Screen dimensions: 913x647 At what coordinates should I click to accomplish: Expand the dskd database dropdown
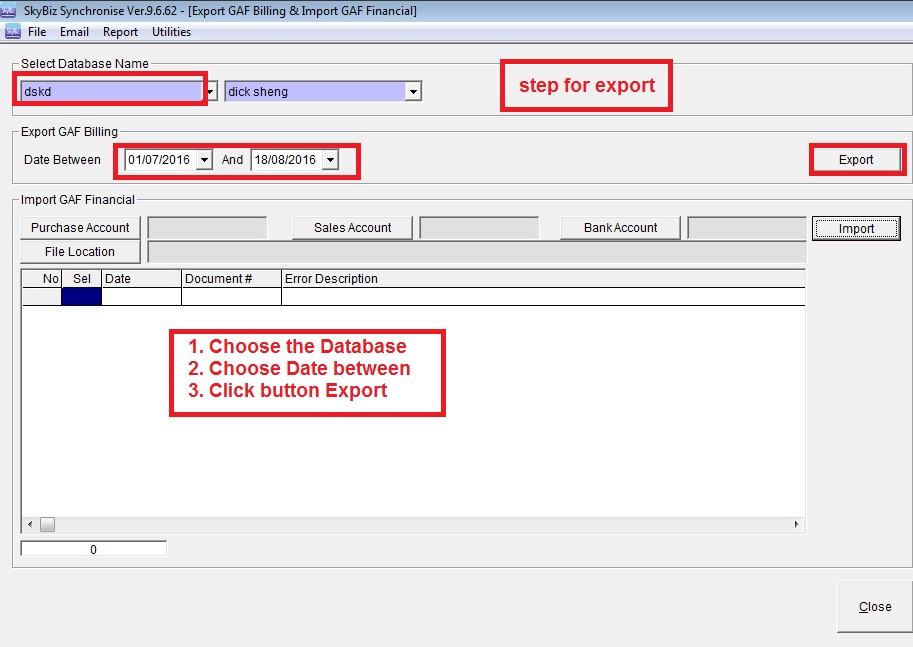point(211,92)
